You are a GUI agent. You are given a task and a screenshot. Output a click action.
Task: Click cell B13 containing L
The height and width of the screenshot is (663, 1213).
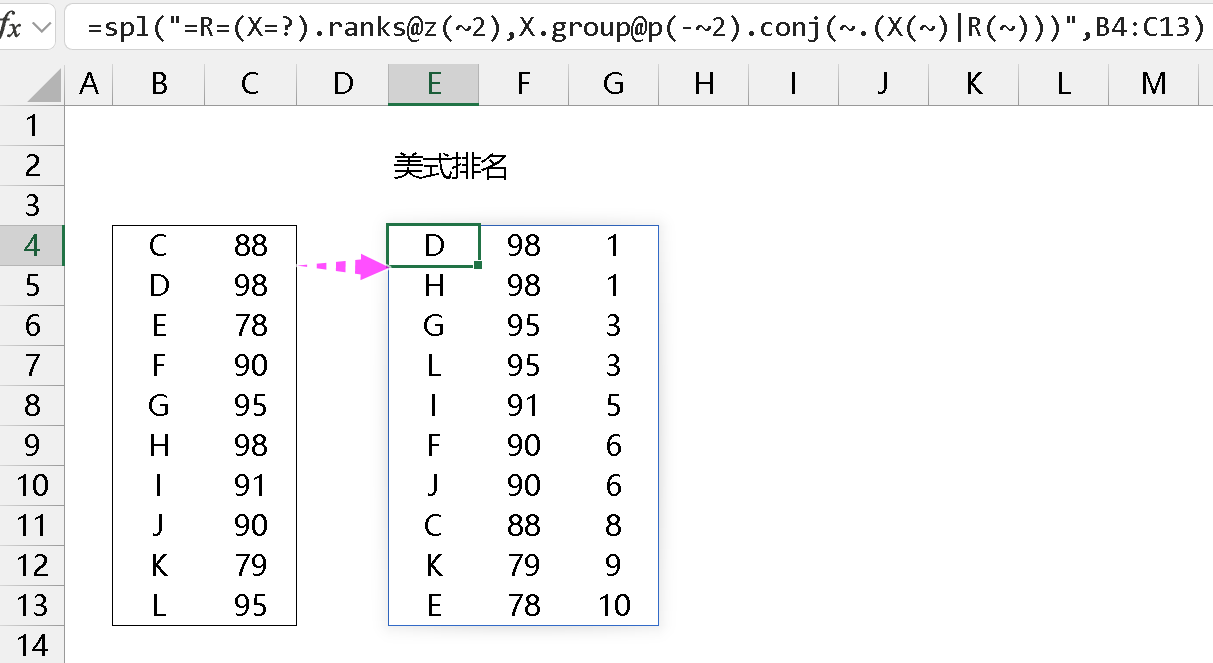click(159, 606)
